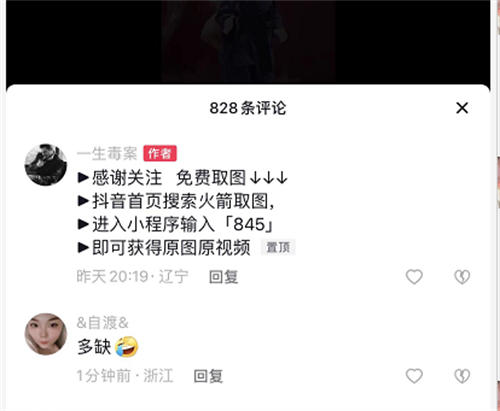Reply to the 浙江 comment via 回复
The image size is (500, 411).
point(208,376)
